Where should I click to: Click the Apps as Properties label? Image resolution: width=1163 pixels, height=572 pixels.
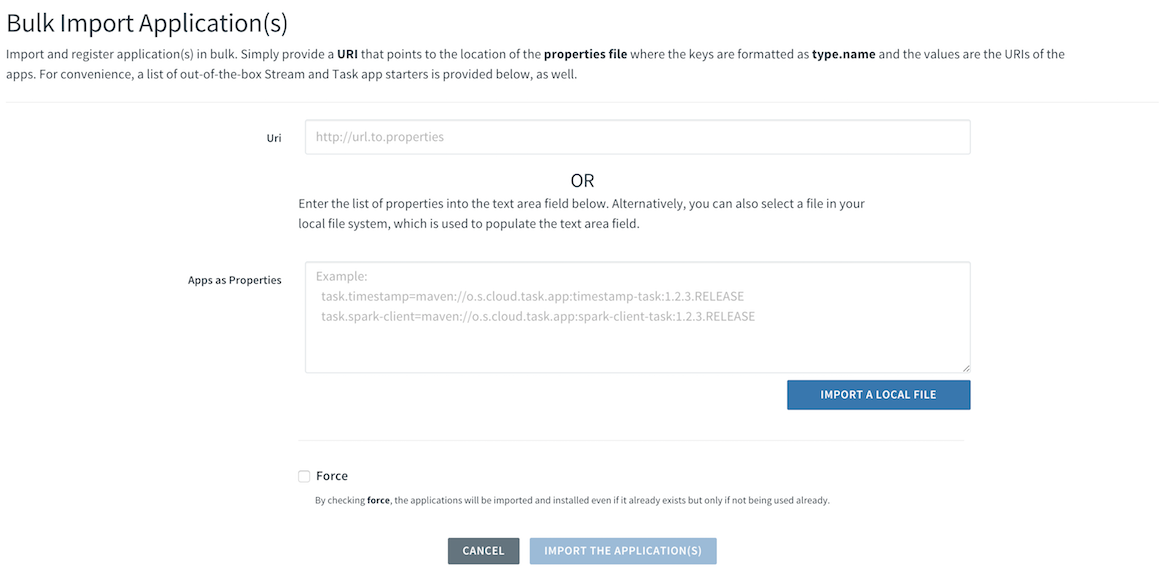click(235, 280)
